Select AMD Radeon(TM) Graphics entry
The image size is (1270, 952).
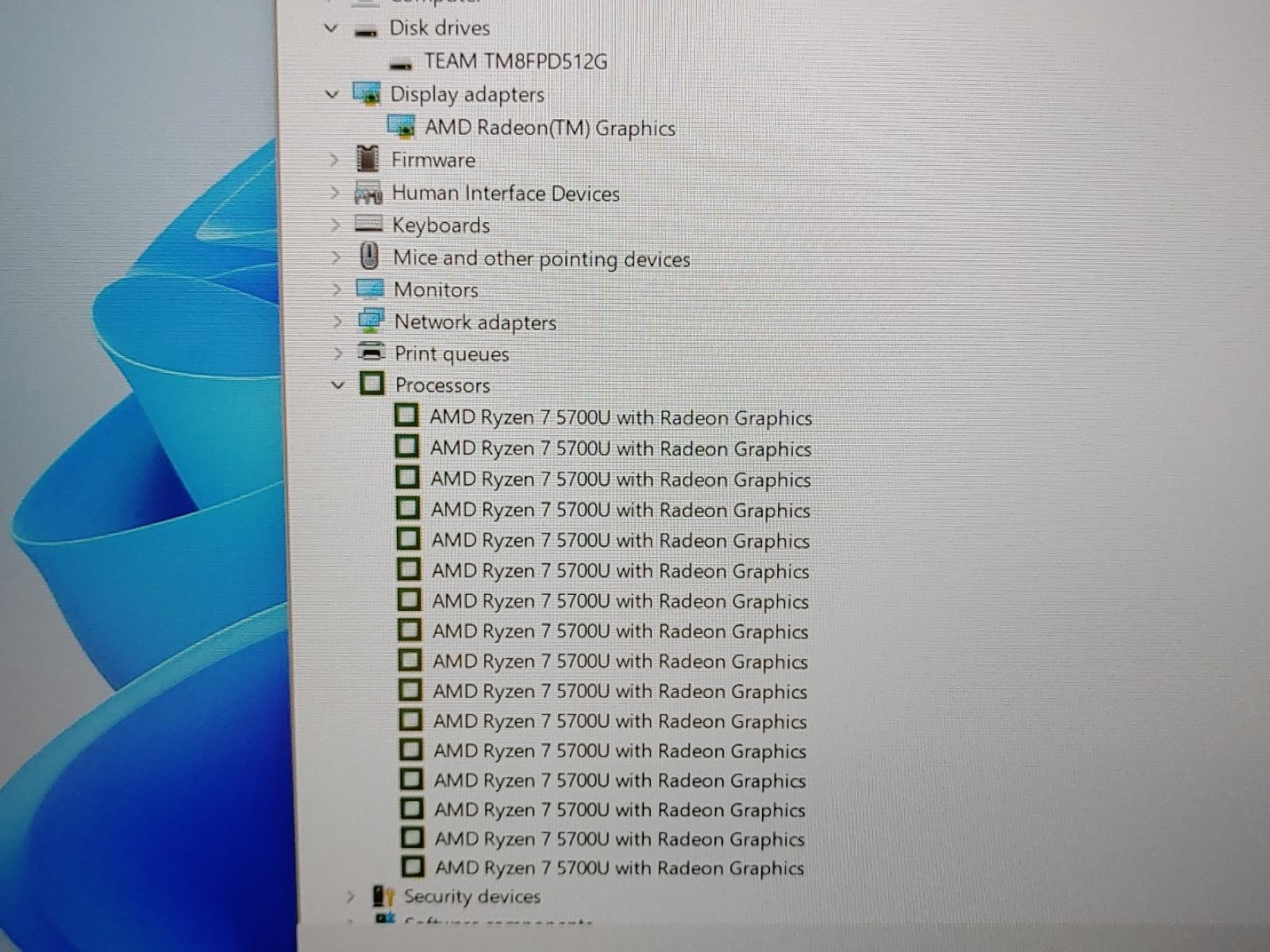tap(550, 128)
